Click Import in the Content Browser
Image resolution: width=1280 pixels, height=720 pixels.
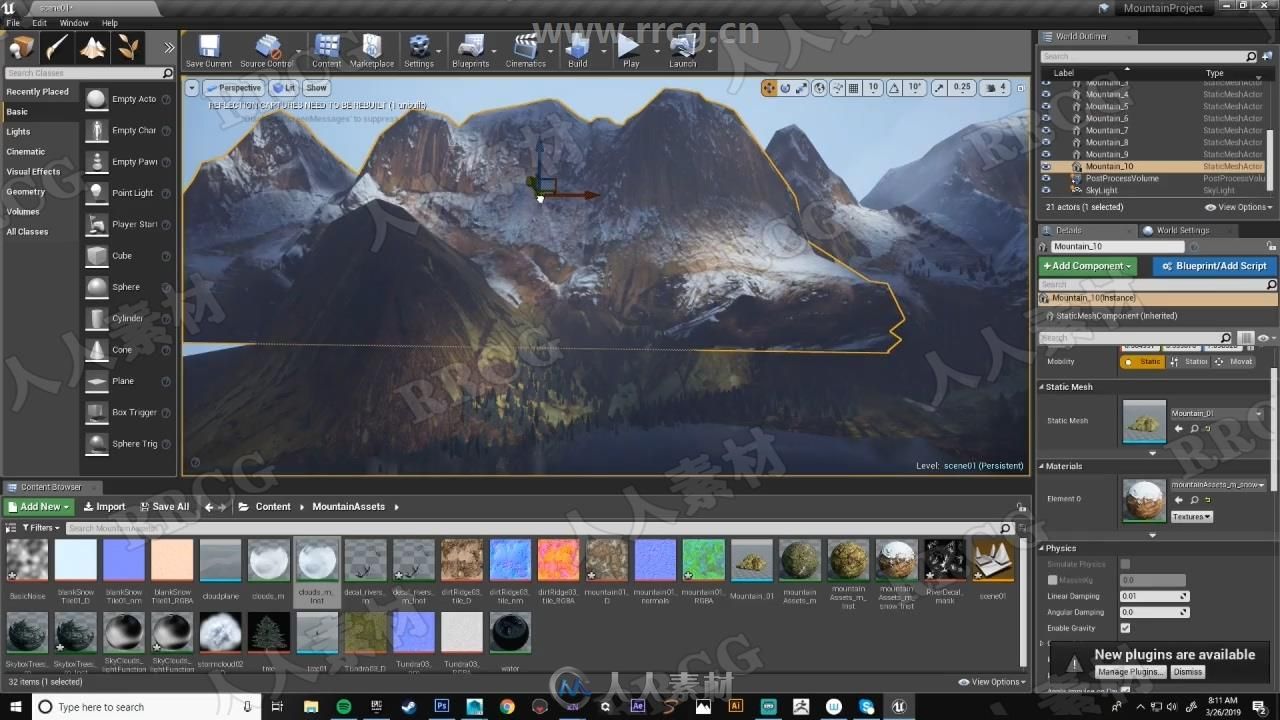[104, 506]
